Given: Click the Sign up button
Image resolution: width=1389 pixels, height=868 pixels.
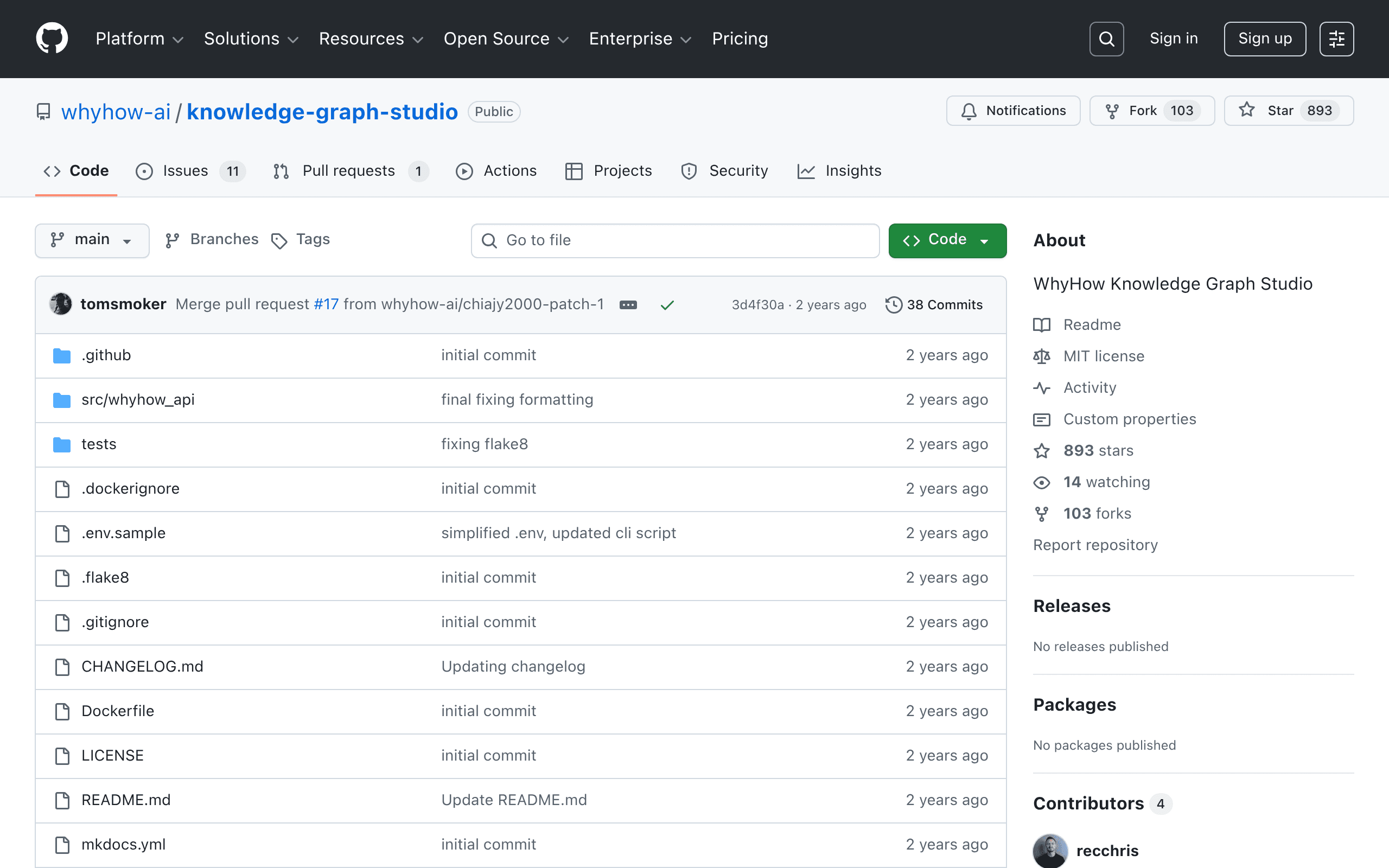Looking at the screenshot, I should click(1264, 39).
